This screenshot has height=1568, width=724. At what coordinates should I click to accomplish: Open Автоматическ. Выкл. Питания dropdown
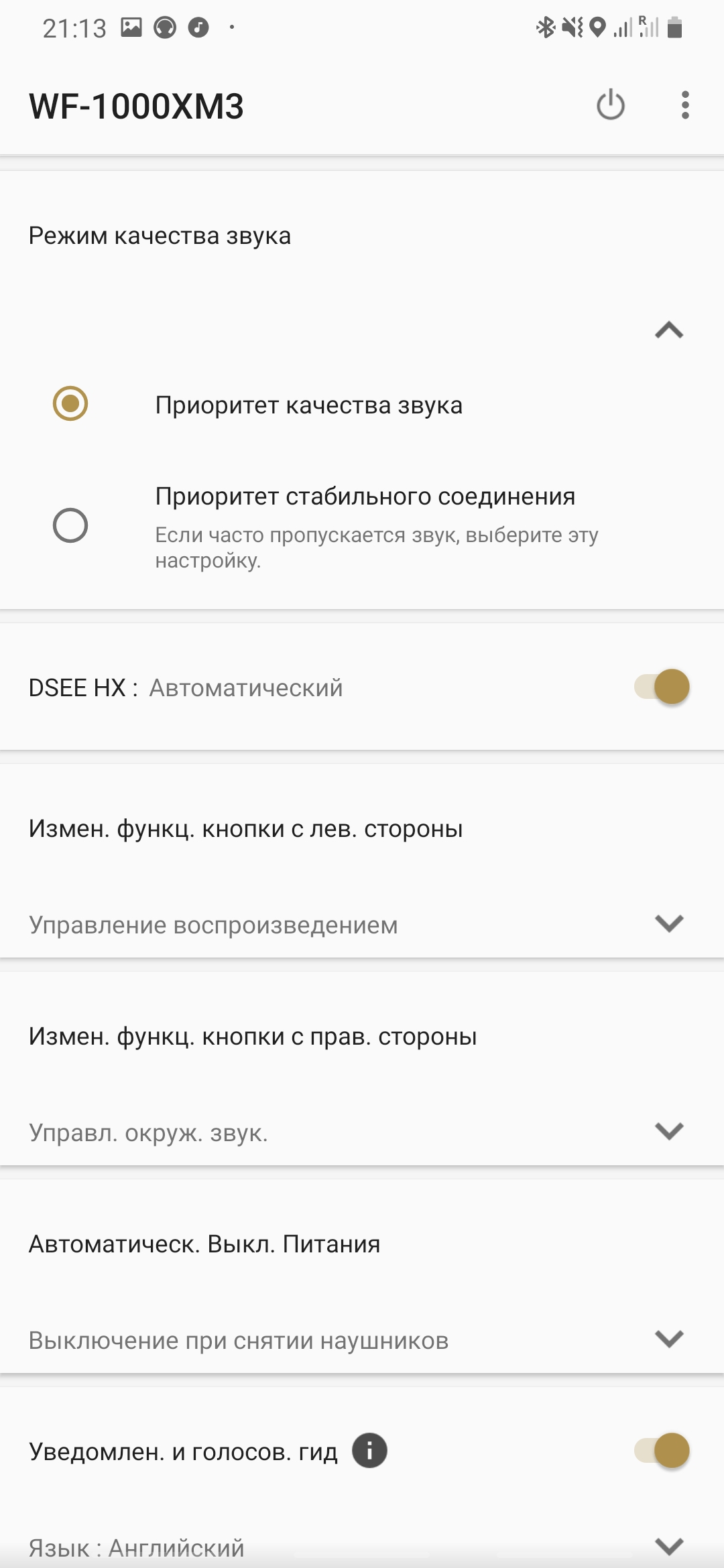tap(669, 1339)
